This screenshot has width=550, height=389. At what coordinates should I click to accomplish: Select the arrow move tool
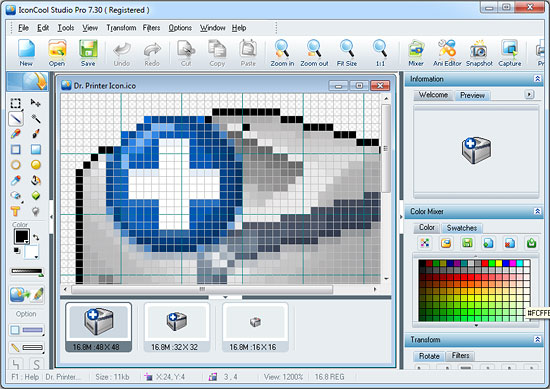(35, 103)
